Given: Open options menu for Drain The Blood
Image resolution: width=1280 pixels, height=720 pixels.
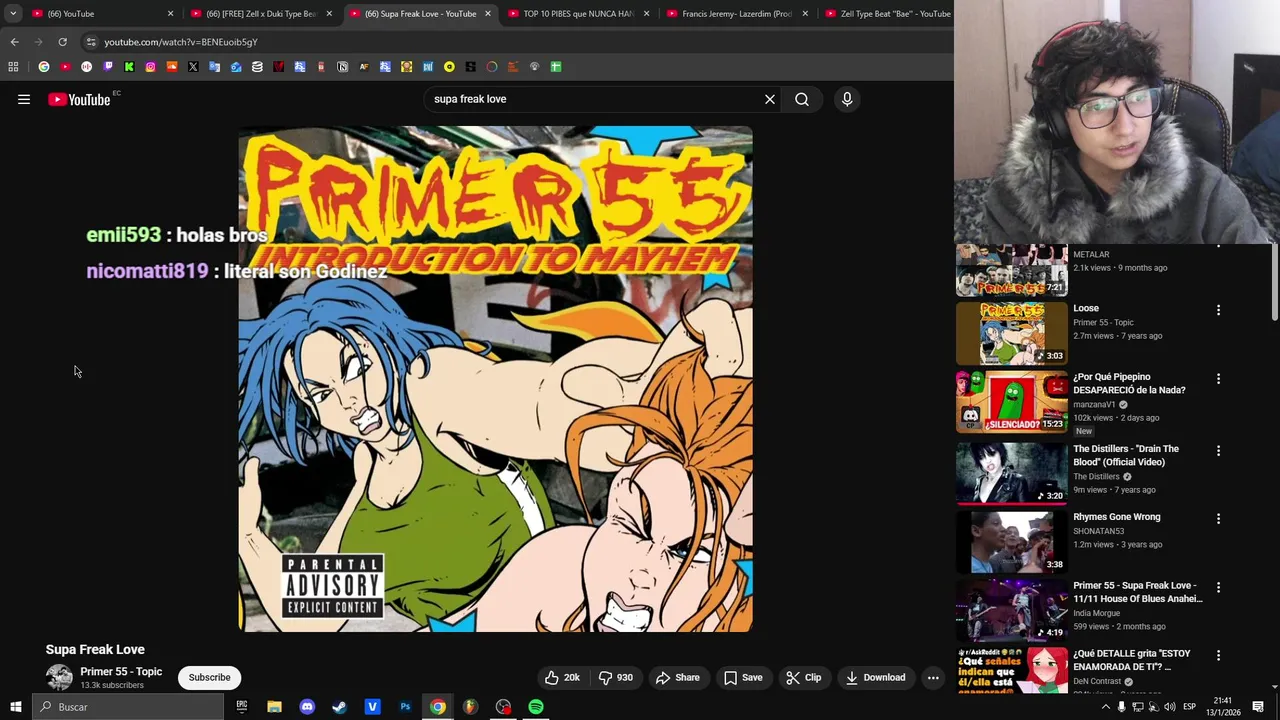Looking at the screenshot, I should point(1218,451).
